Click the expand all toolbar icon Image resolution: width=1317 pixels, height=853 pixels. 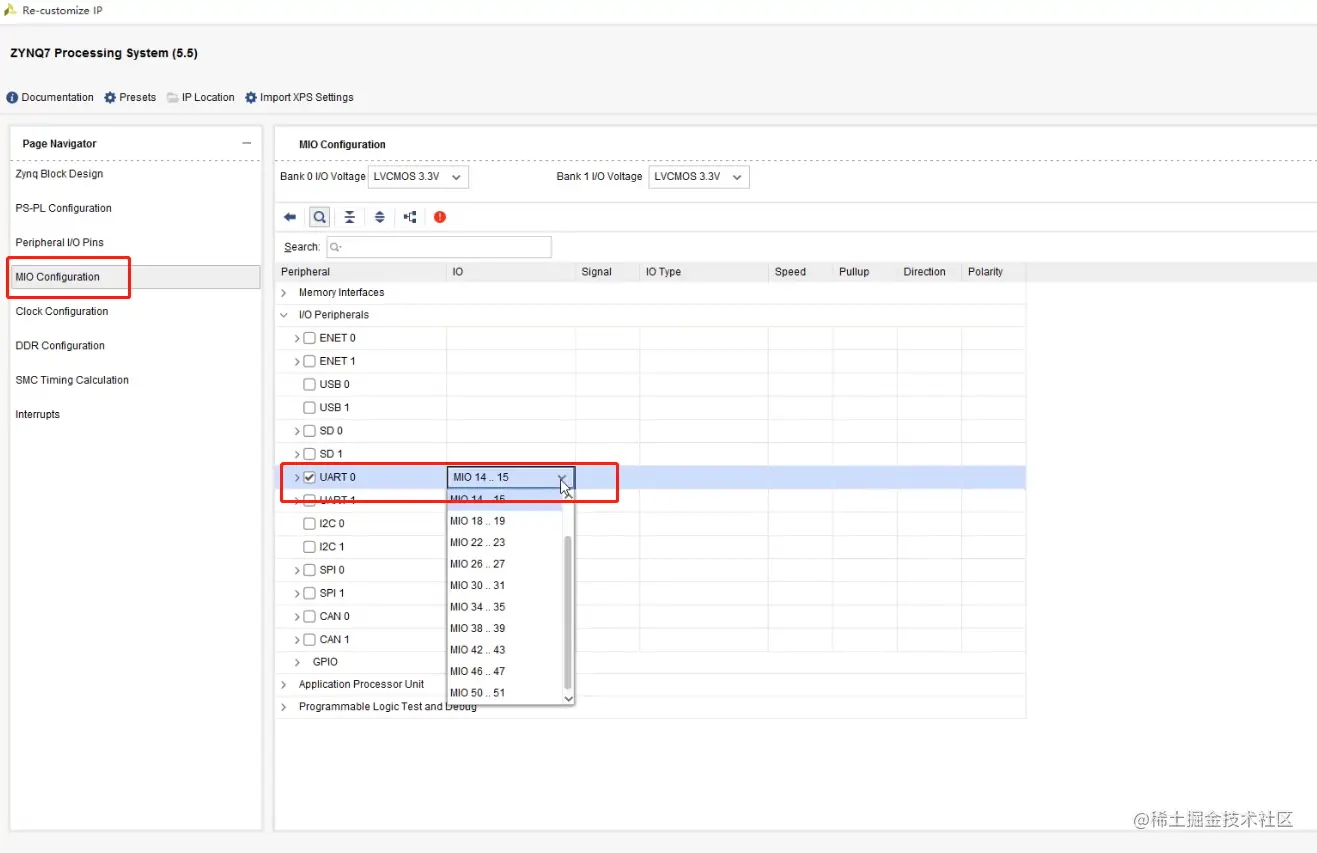click(x=380, y=217)
